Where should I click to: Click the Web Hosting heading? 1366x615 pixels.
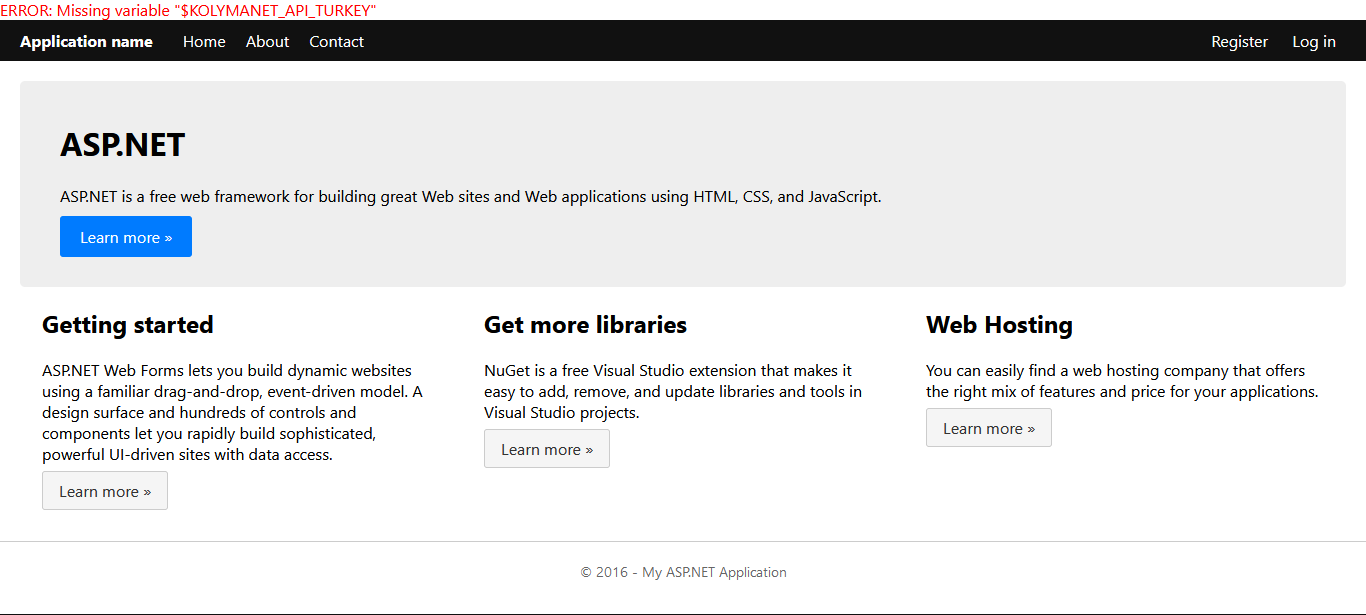999,325
